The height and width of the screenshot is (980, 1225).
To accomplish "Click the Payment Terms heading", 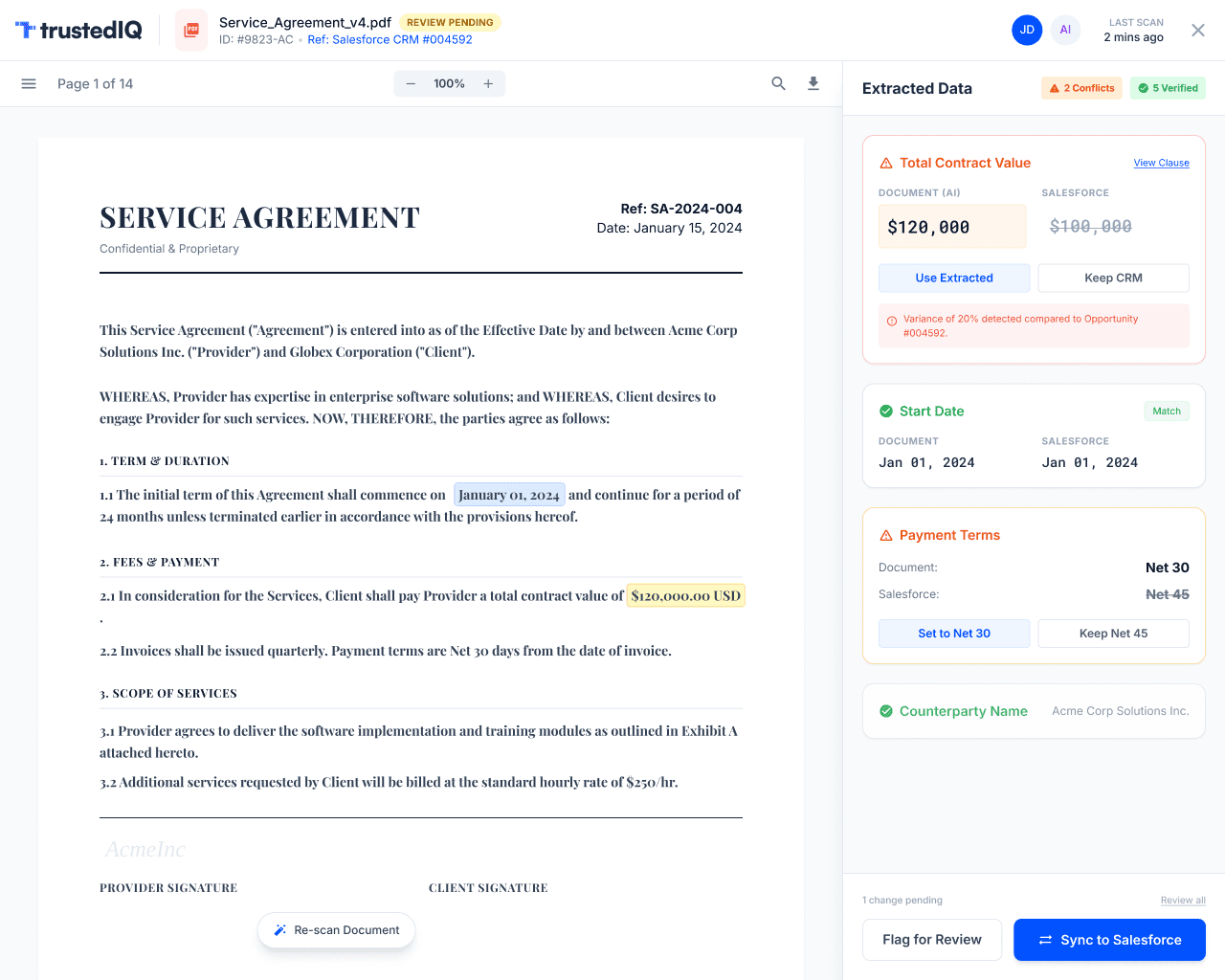I will [949, 536].
